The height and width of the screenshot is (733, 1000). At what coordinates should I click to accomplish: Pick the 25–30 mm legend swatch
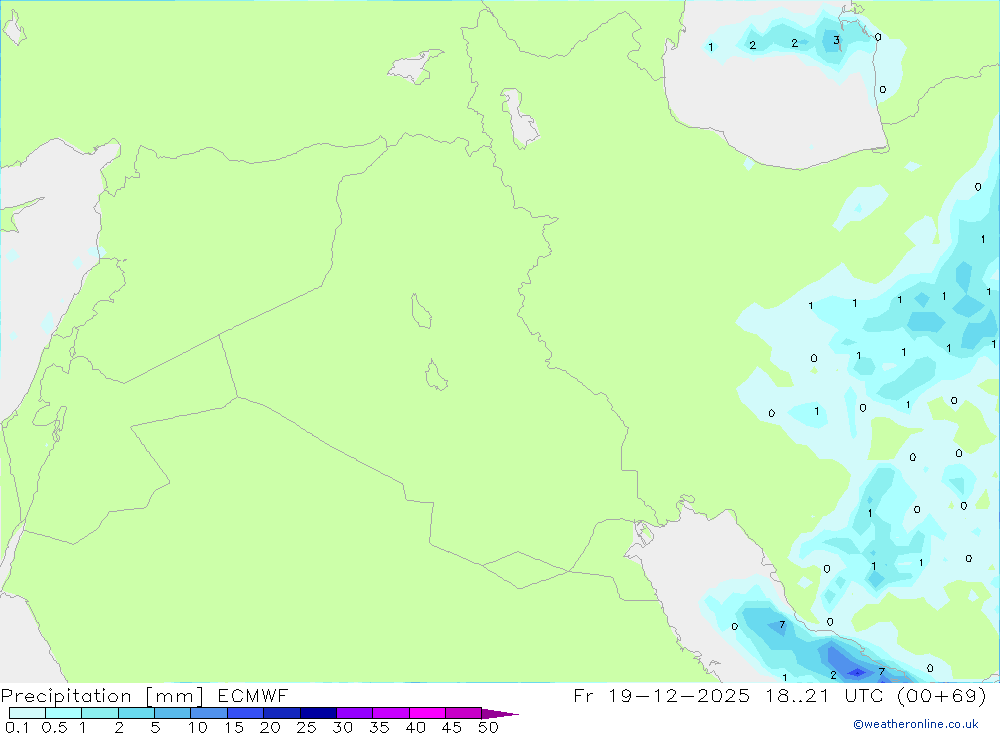point(318,713)
